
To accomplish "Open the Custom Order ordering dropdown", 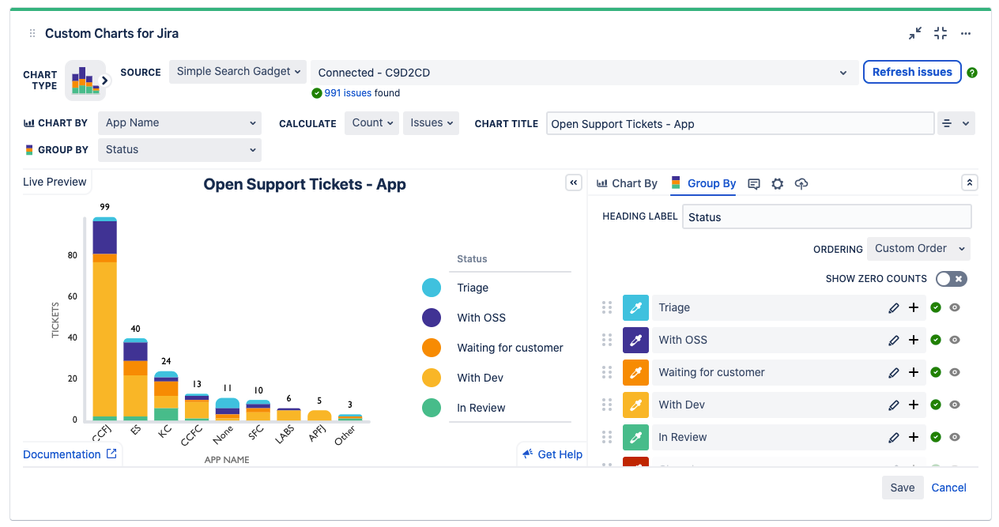I will point(919,249).
